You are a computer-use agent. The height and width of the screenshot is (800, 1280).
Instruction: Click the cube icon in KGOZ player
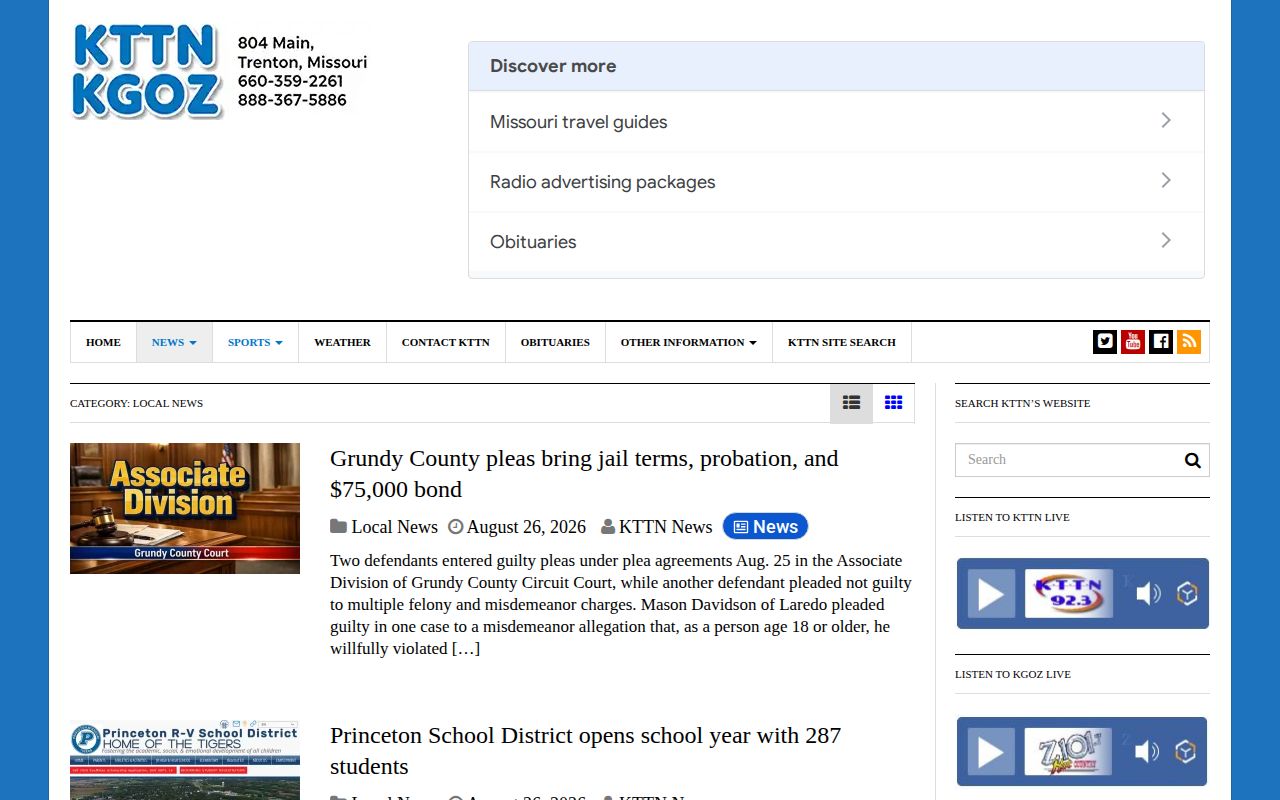pos(1186,752)
